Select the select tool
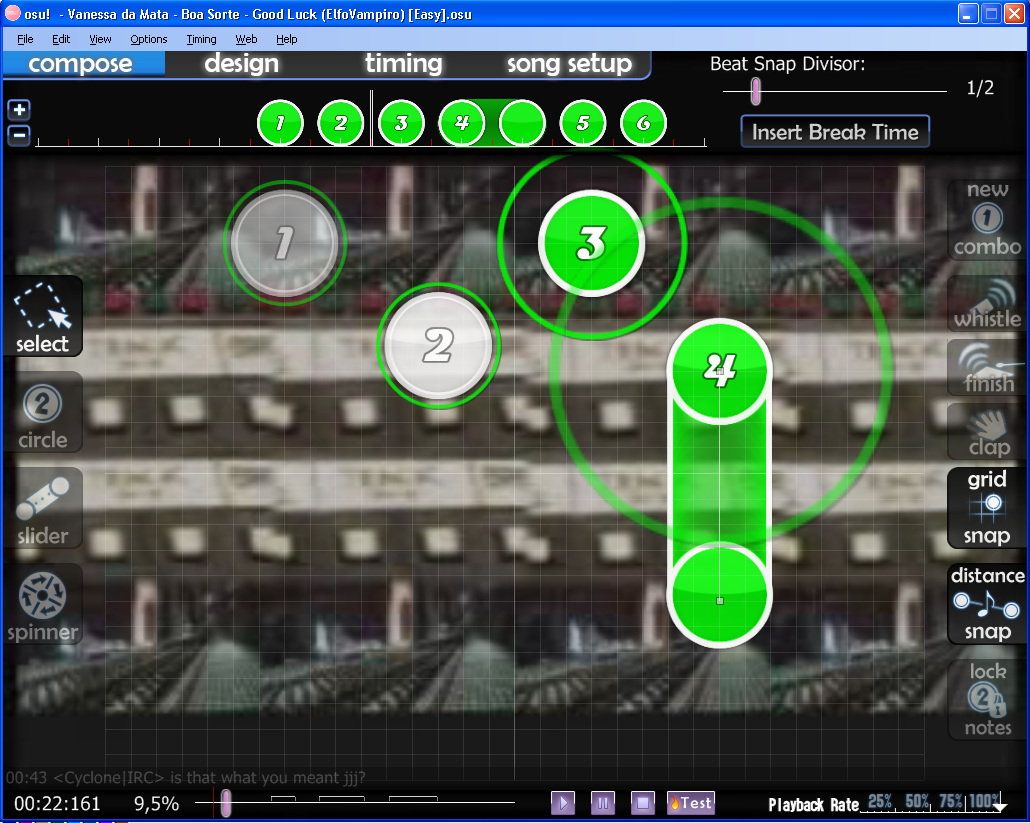Viewport: 1030px width, 823px height. [x=43, y=317]
